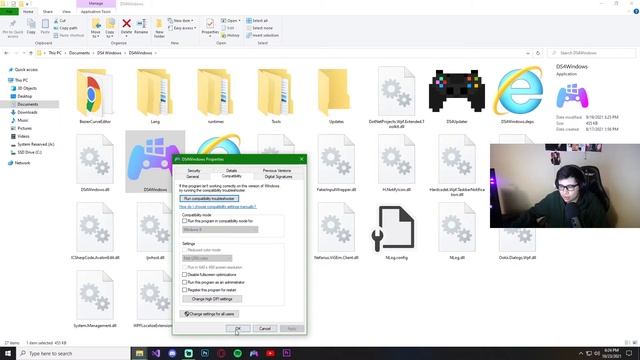Cancel the DS4Windows Properties dialog
The width and height of the screenshot is (640, 360).
pos(265,329)
